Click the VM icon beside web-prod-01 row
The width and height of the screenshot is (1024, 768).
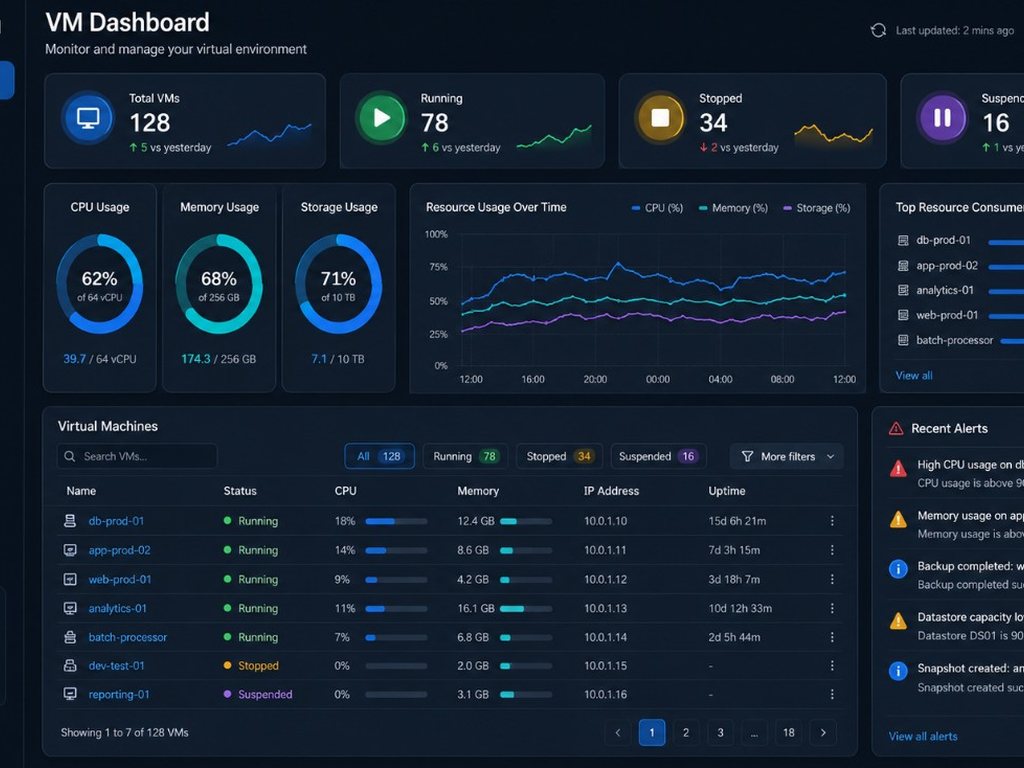(x=70, y=579)
